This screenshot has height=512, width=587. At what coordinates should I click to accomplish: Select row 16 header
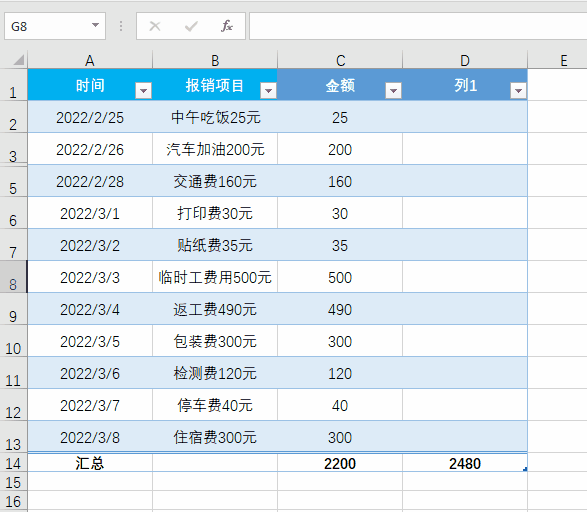[x=13, y=501]
